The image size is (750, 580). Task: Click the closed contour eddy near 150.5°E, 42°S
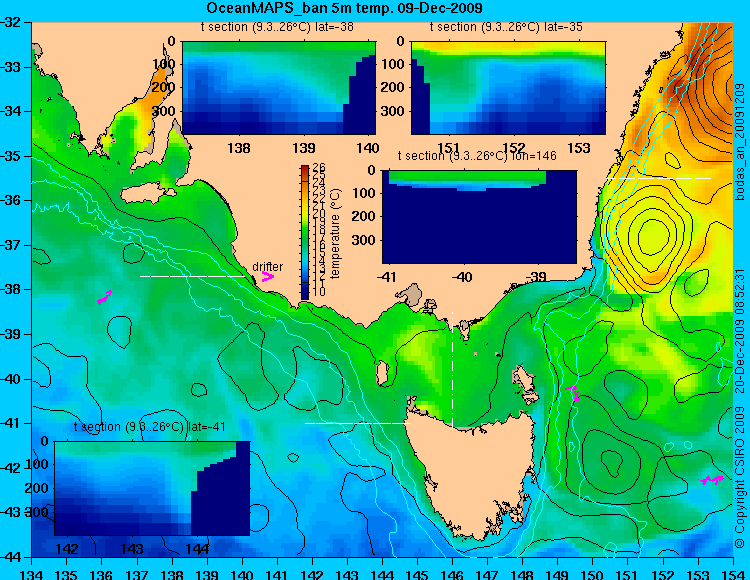[x=612, y=462]
